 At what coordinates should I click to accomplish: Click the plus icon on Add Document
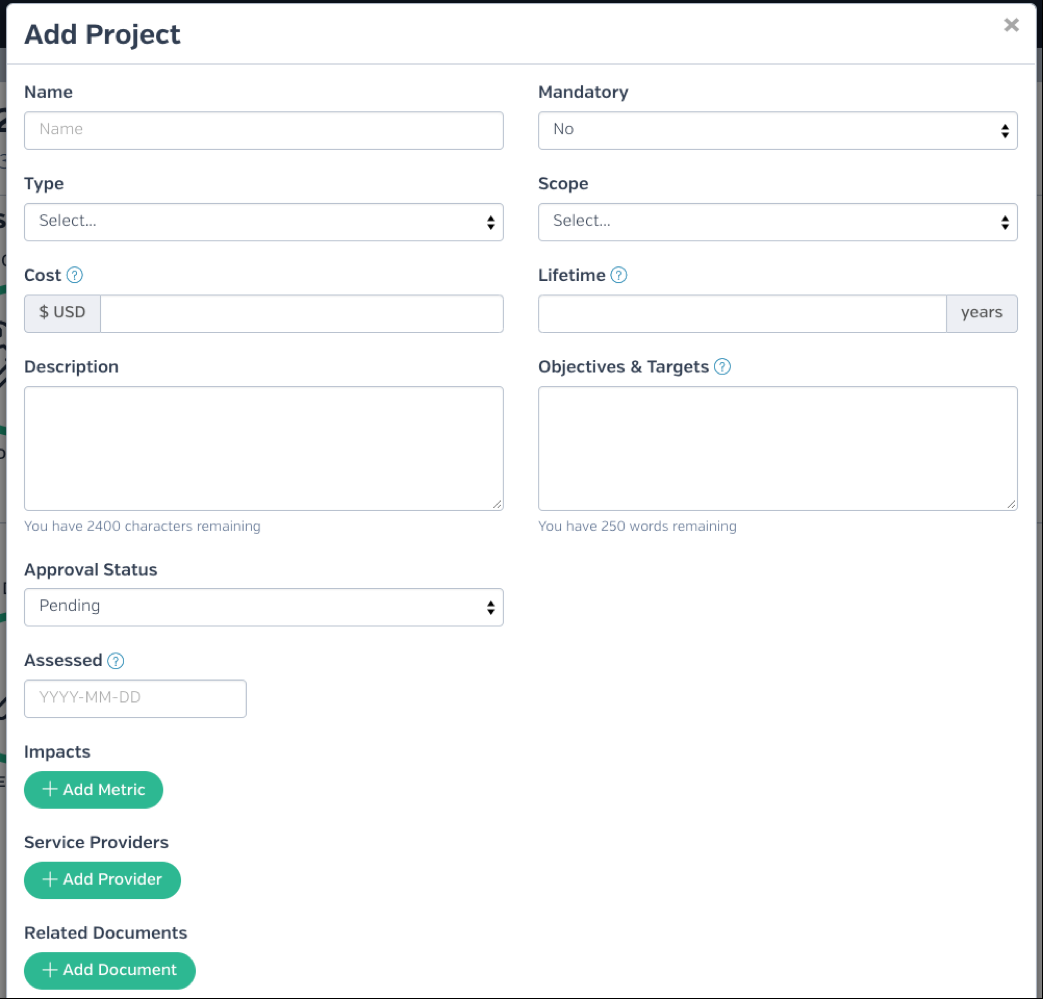tap(49, 970)
